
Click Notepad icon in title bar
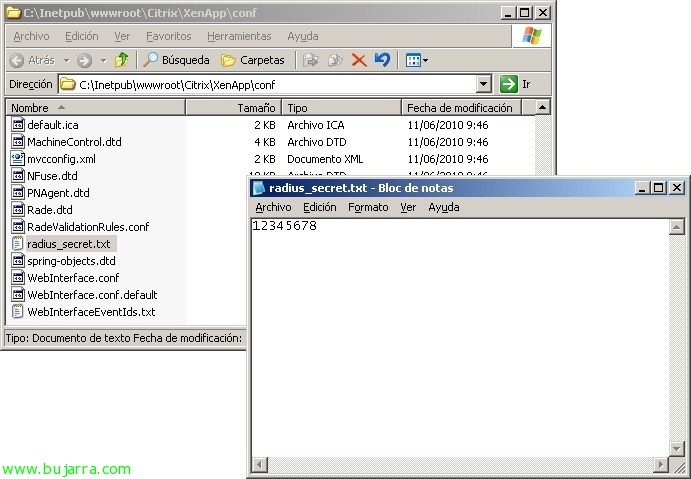[x=258, y=188]
